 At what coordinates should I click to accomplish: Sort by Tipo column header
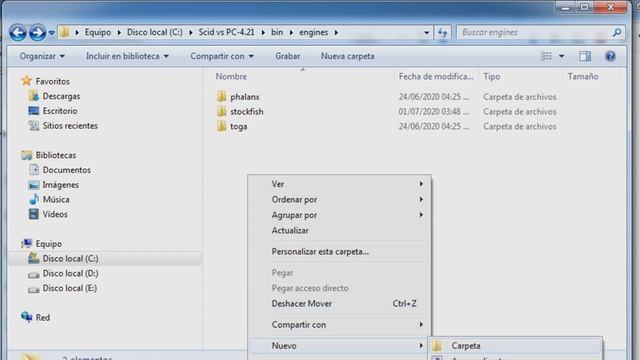(492, 76)
